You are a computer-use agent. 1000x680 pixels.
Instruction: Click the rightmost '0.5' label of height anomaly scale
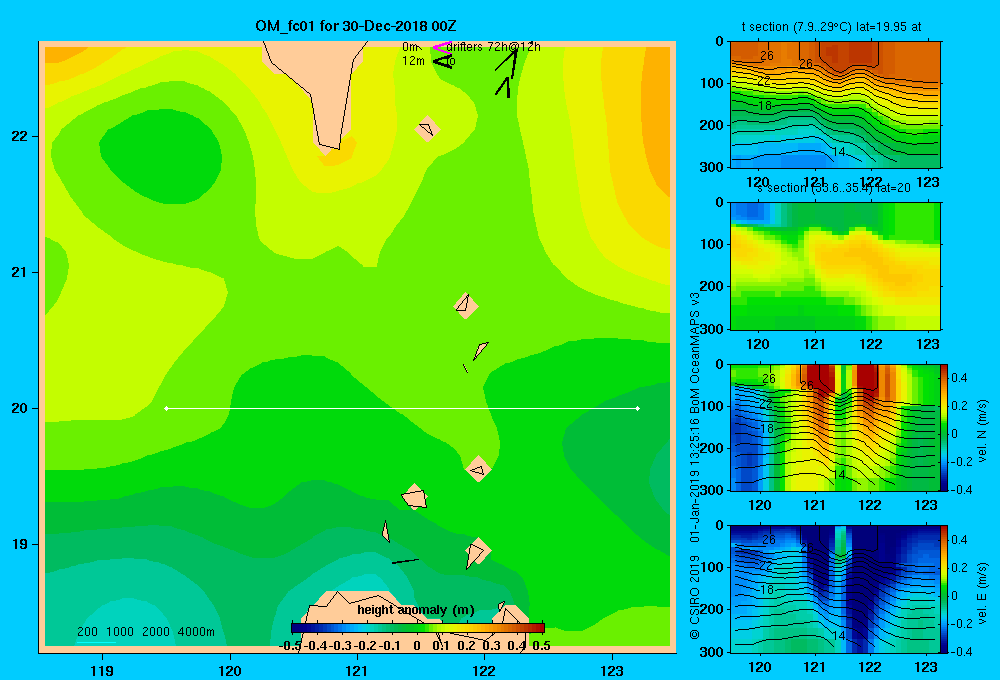(541, 646)
